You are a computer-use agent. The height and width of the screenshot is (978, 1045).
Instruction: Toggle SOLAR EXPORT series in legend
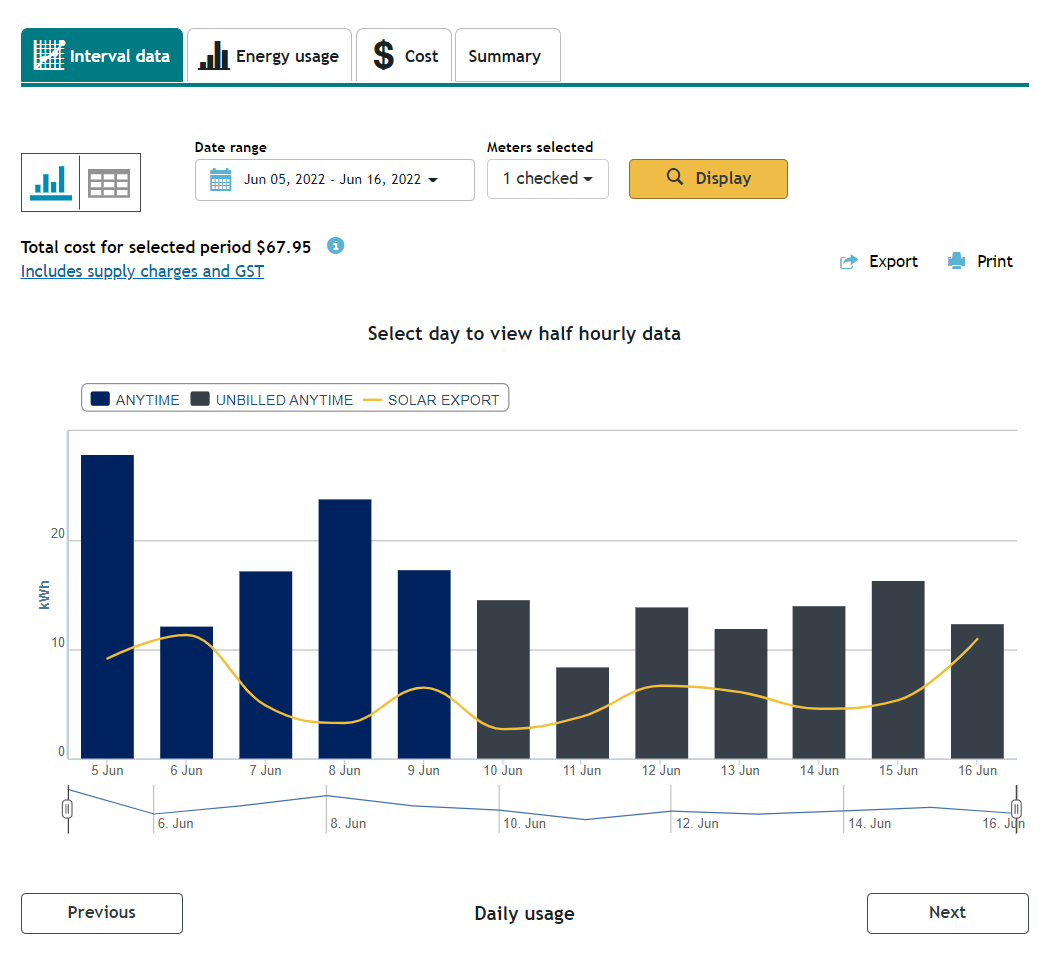pos(431,399)
